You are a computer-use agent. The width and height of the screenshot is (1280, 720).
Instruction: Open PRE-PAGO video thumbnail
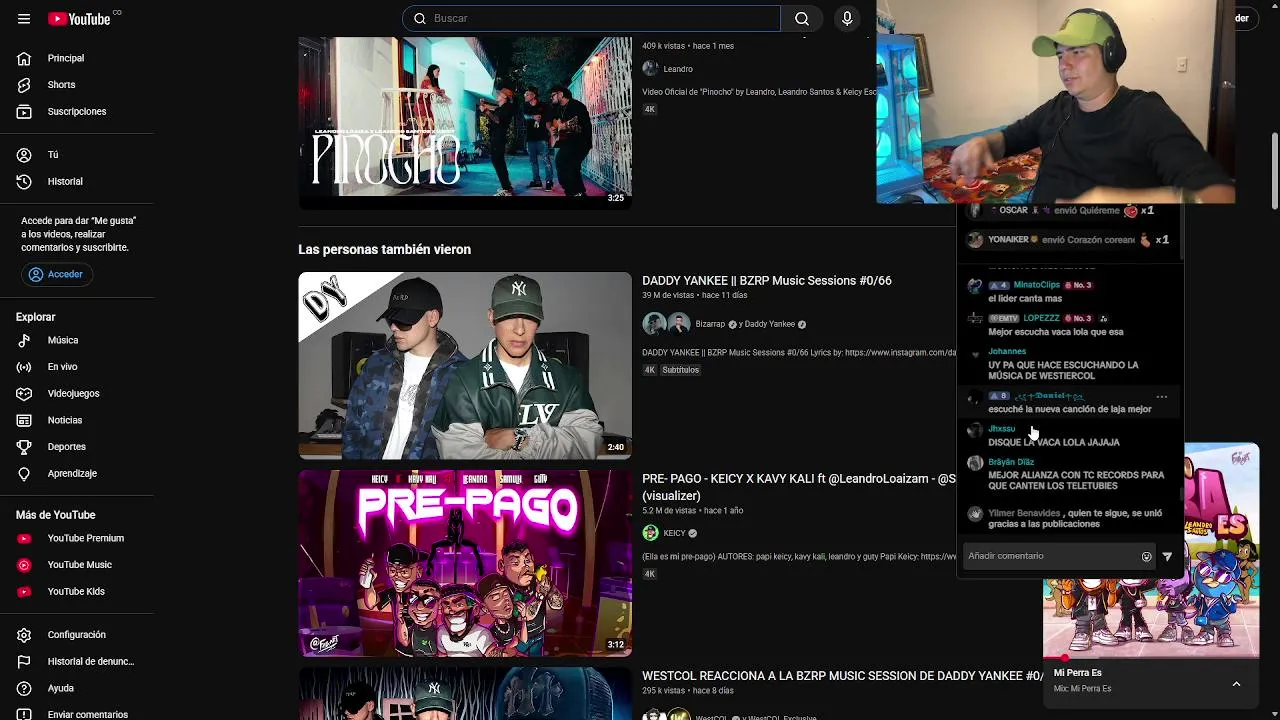pos(465,563)
